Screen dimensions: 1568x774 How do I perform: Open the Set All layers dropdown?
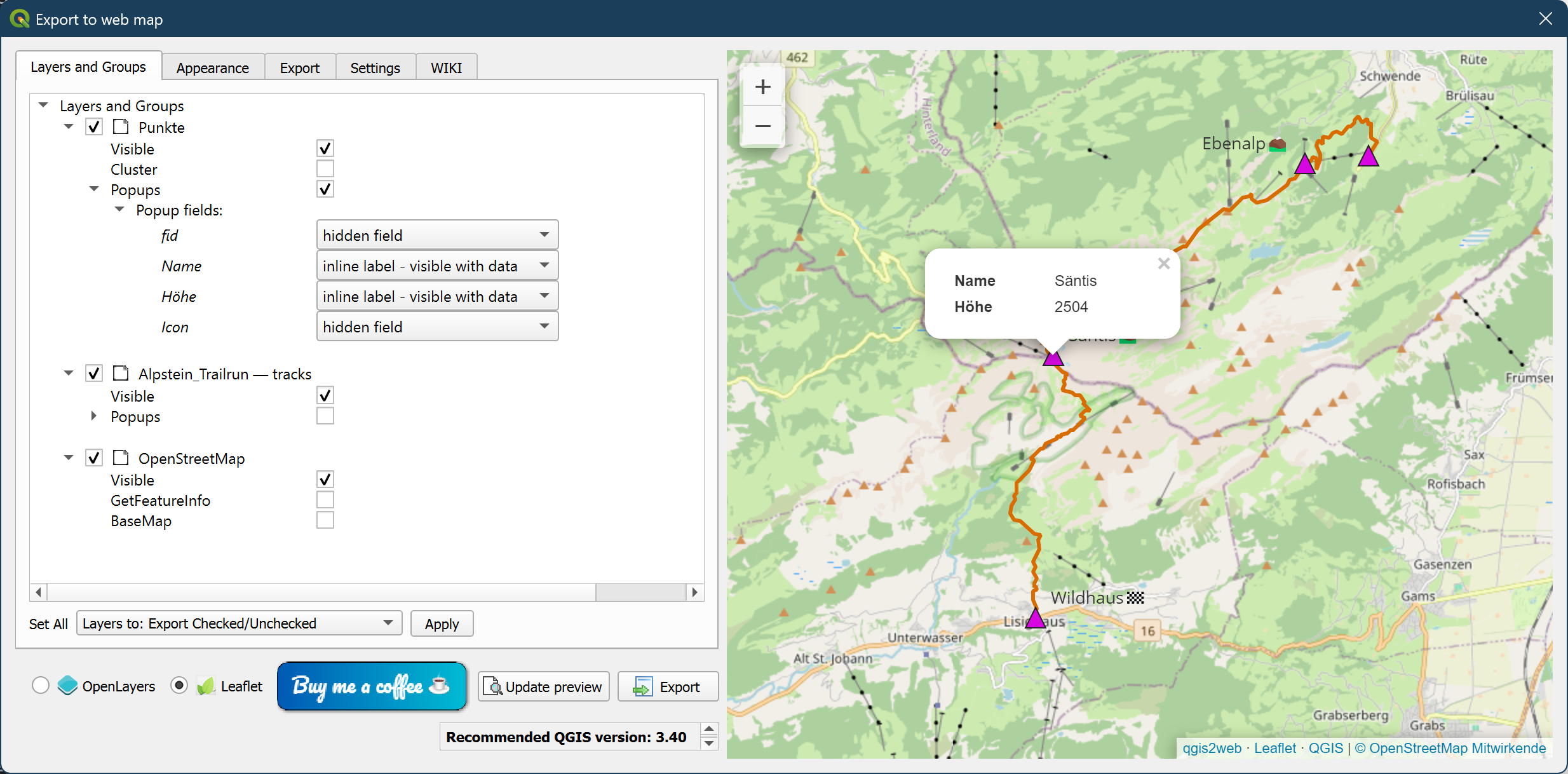tap(239, 623)
